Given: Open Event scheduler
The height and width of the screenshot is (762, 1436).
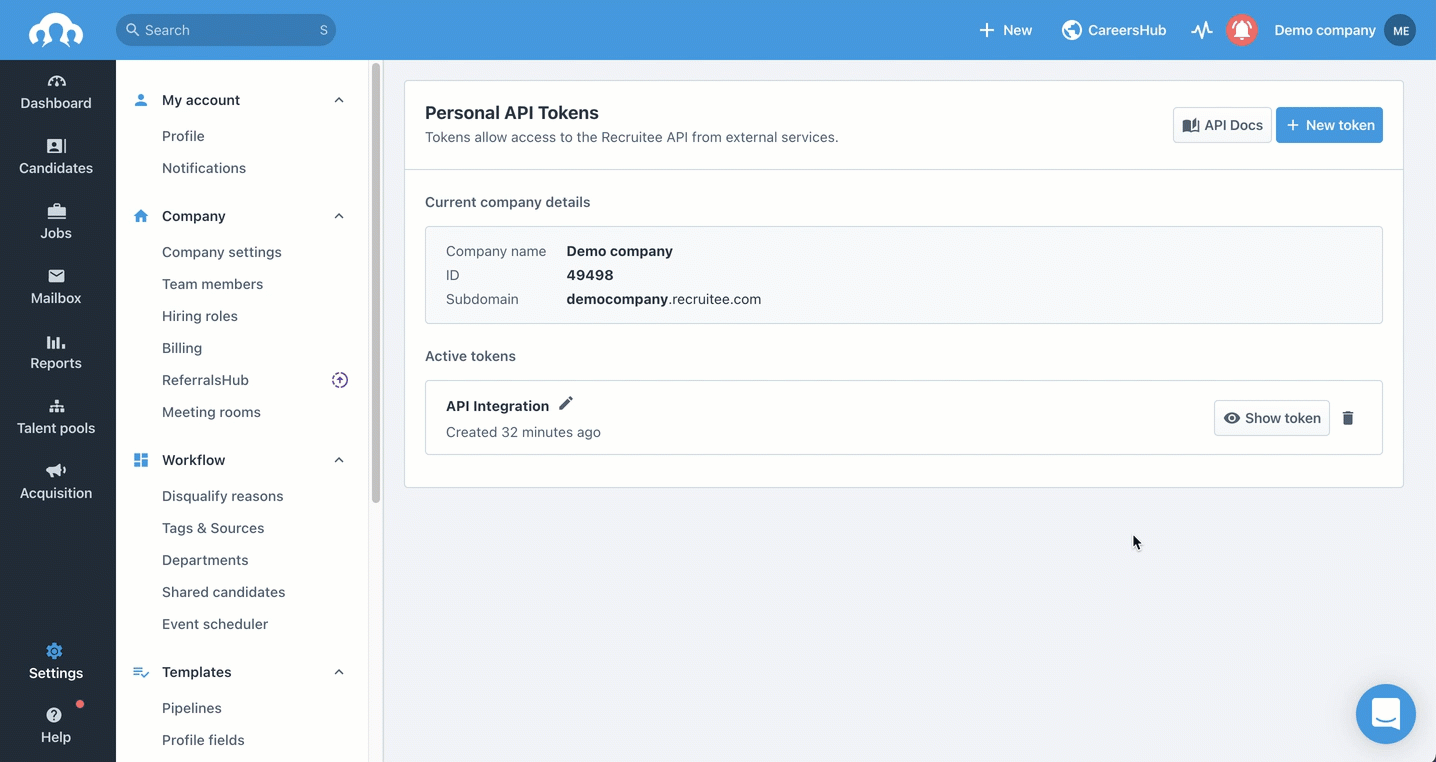Looking at the screenshot, I should pyautogui.click(x=215, y=624).
